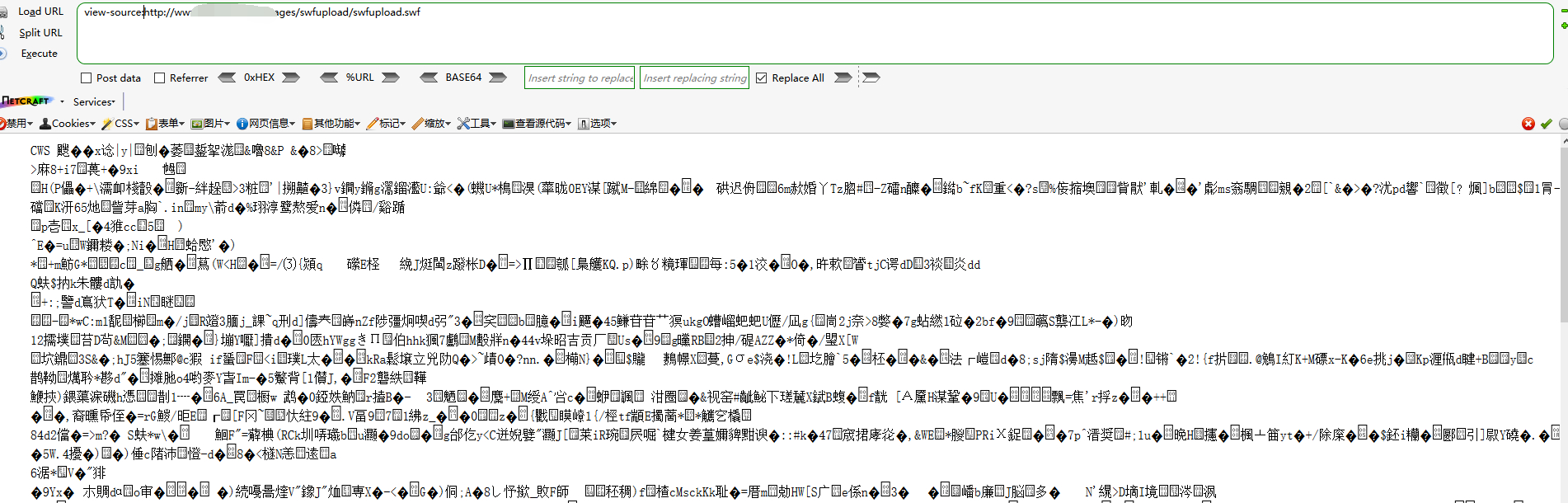Click the %URL decode left arrow
Screen dimensions: 1568x503
pyautogui.click(x=329, y=78)
